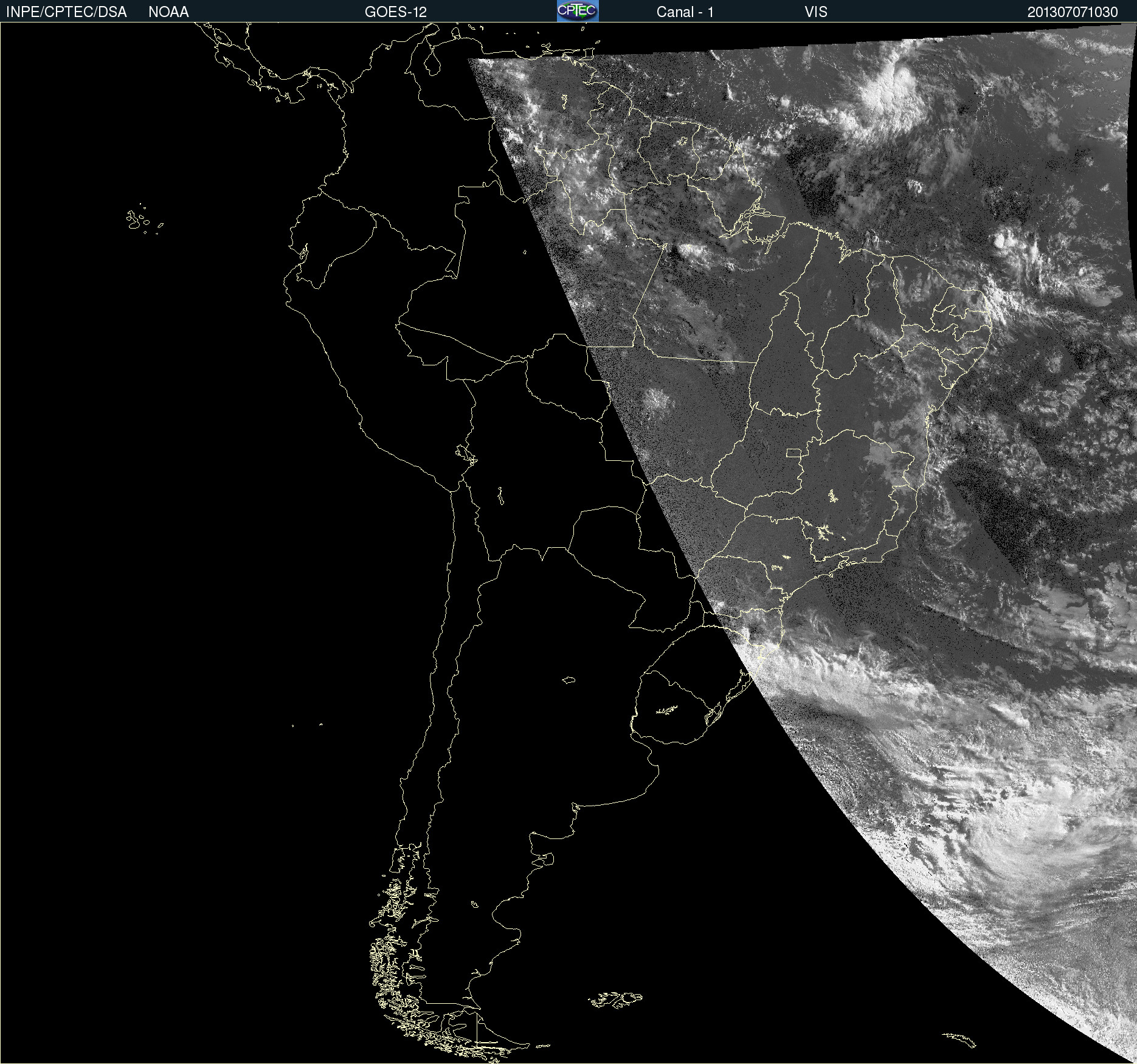Select the GOES-12 satellite label

coord(396,12)
